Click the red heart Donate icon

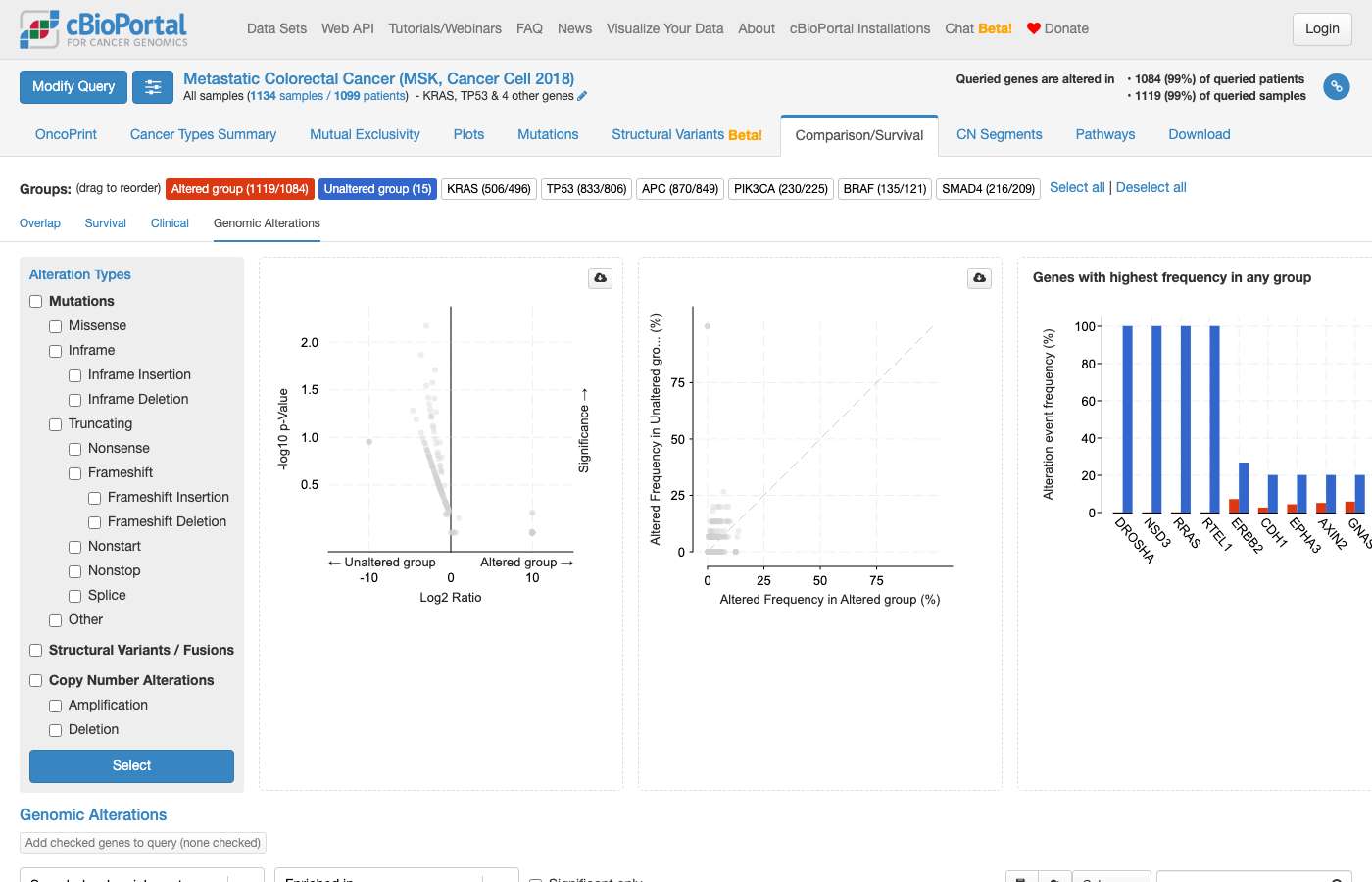pos(1033,28)
